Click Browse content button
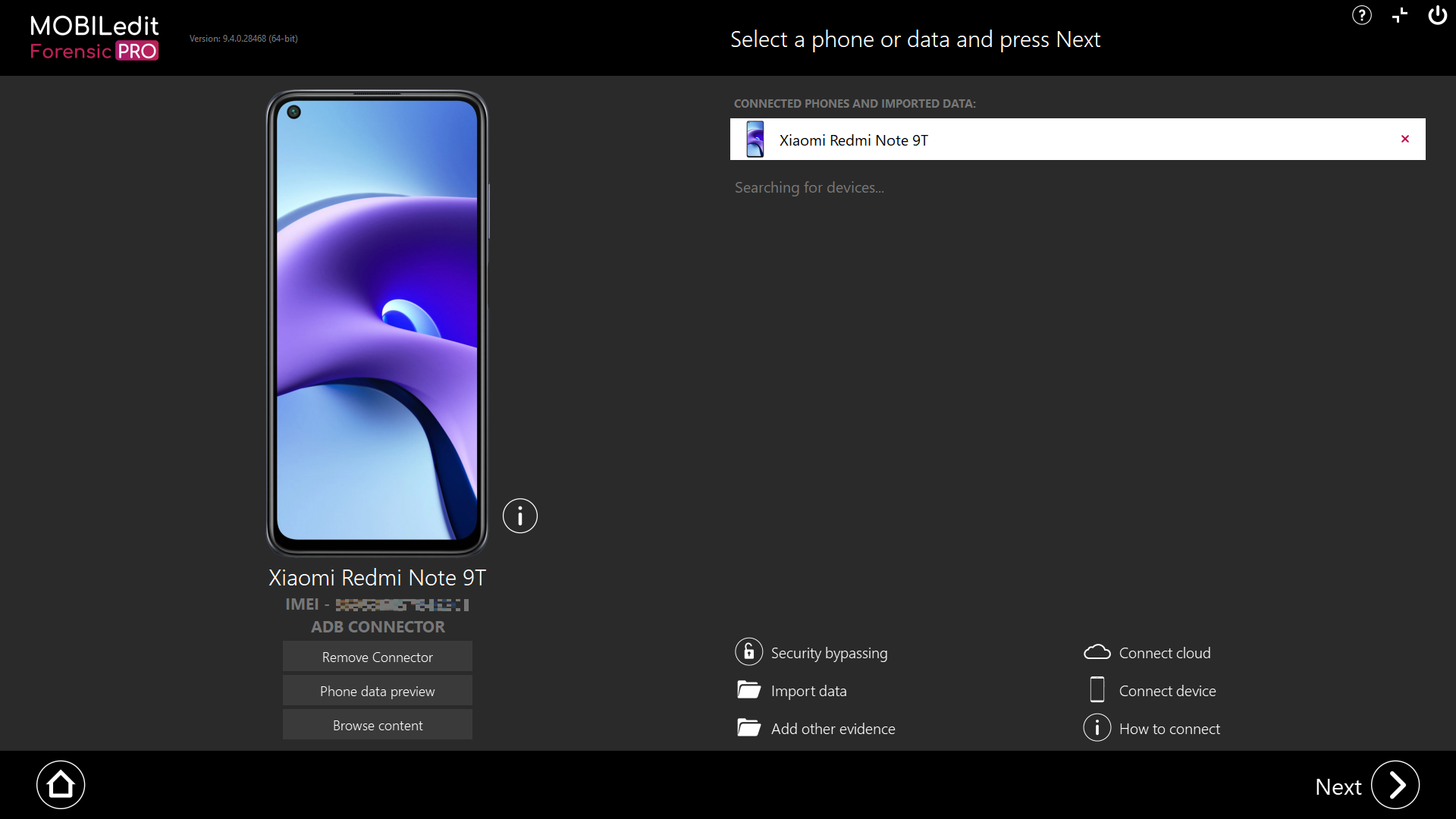 click(x=377, y=725)
